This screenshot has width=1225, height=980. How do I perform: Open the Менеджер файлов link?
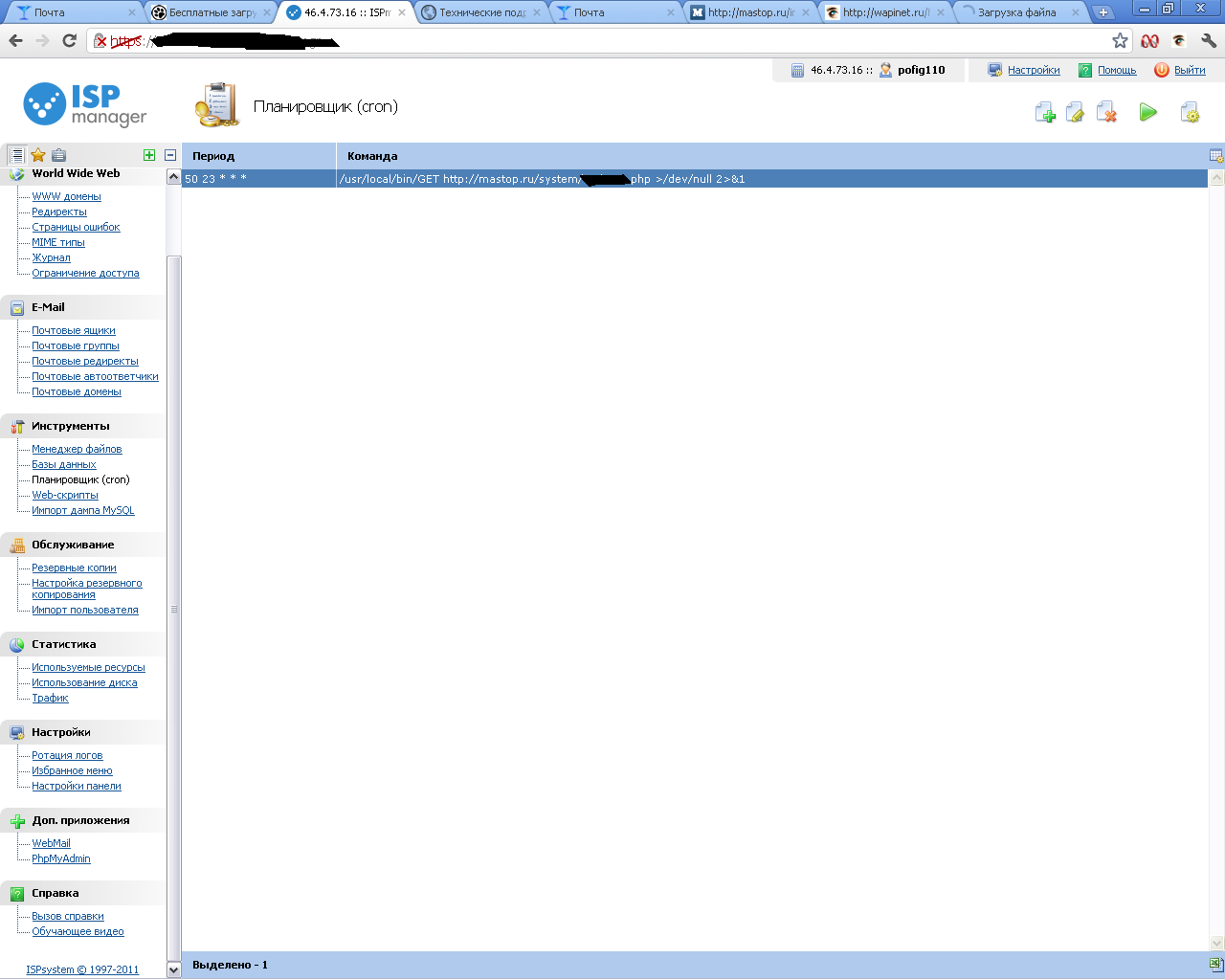(x=77, y=449)
